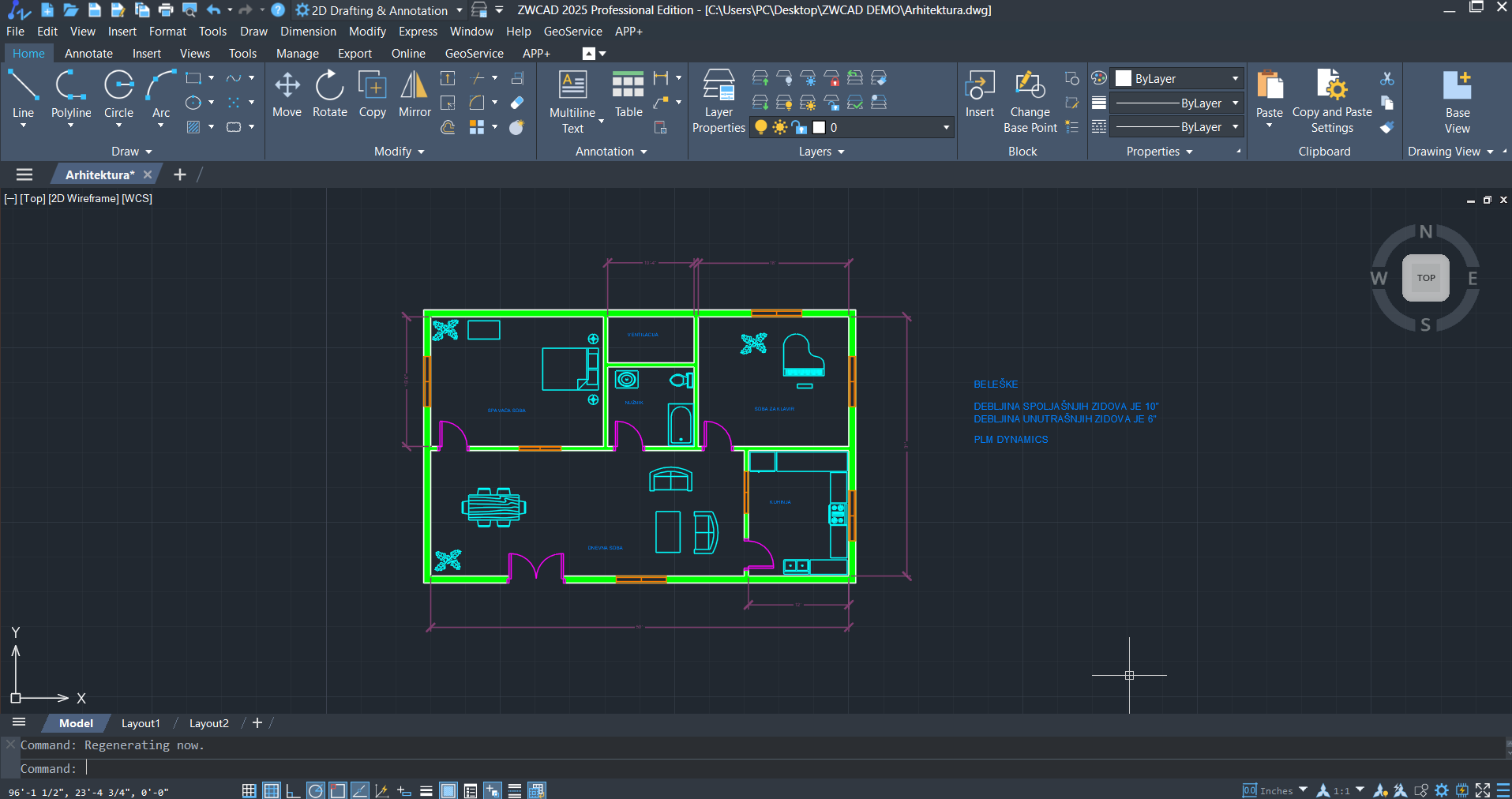Switch to the Annotate ribbon tab
Viewport: 1512px width, 799px height.
pos(88,54)
